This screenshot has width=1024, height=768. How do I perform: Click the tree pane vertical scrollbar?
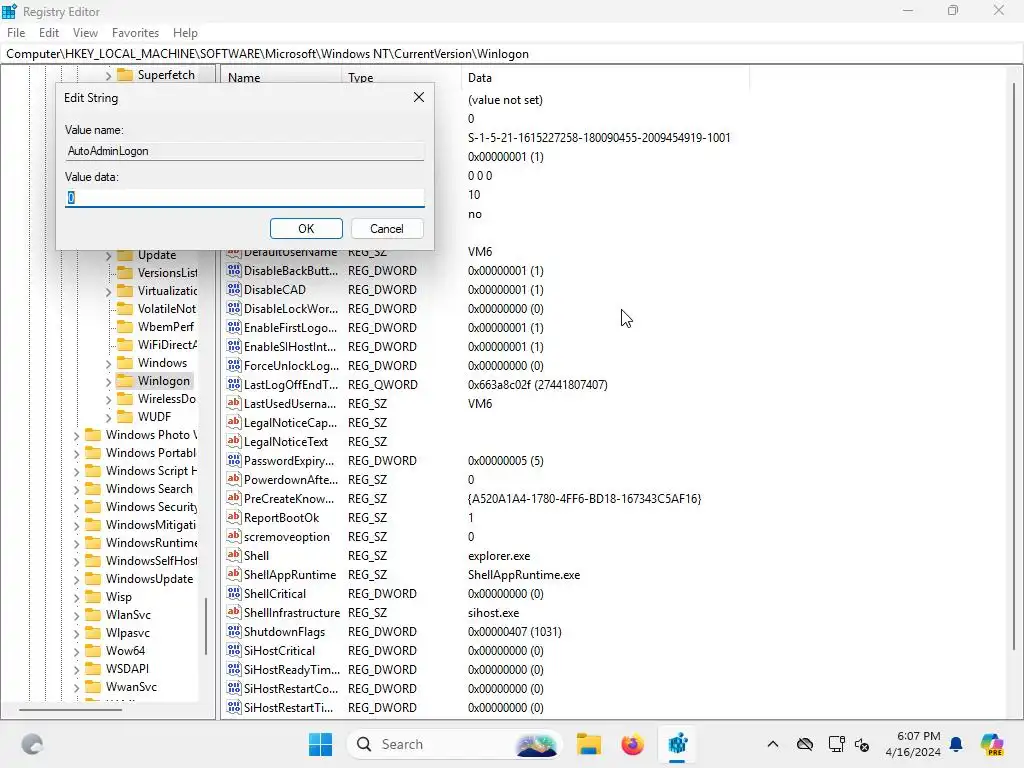coord(207,626)
